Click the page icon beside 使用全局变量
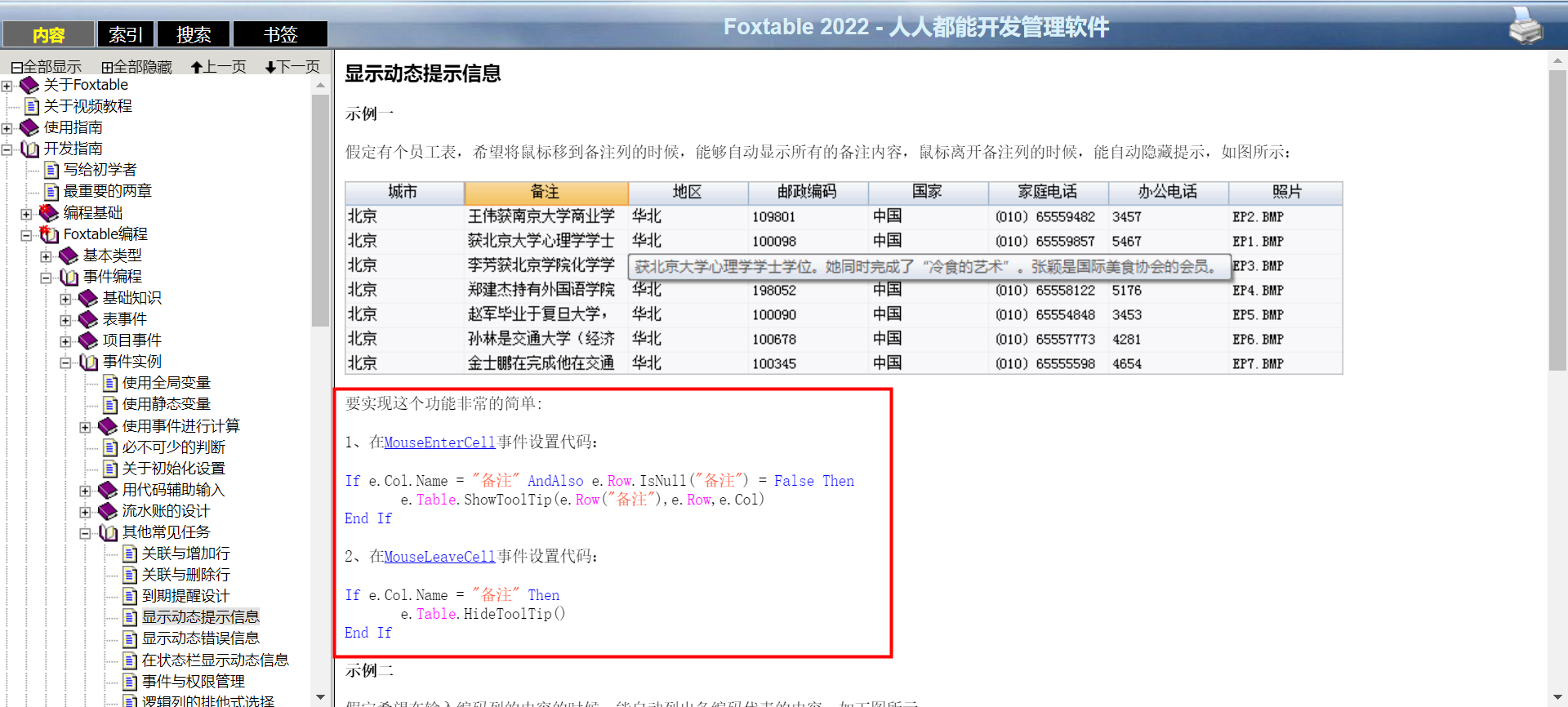Image resolution: width=1568 pixels, height=707 pixels. tap(110, 383)
